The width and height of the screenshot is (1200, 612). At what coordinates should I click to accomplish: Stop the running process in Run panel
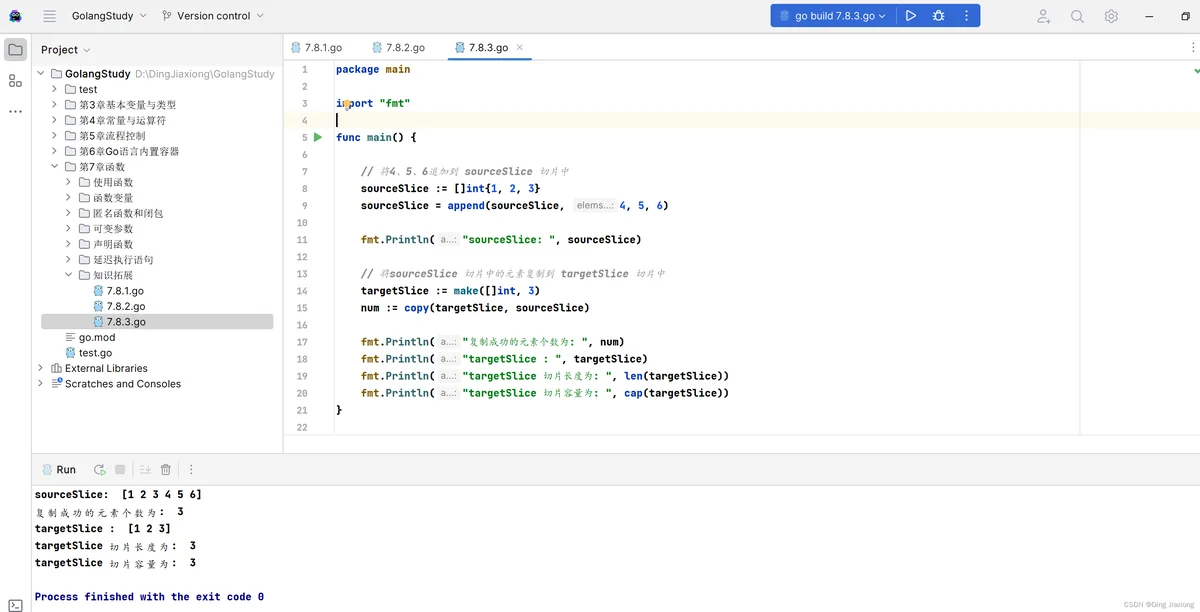(x=120, y=470)
